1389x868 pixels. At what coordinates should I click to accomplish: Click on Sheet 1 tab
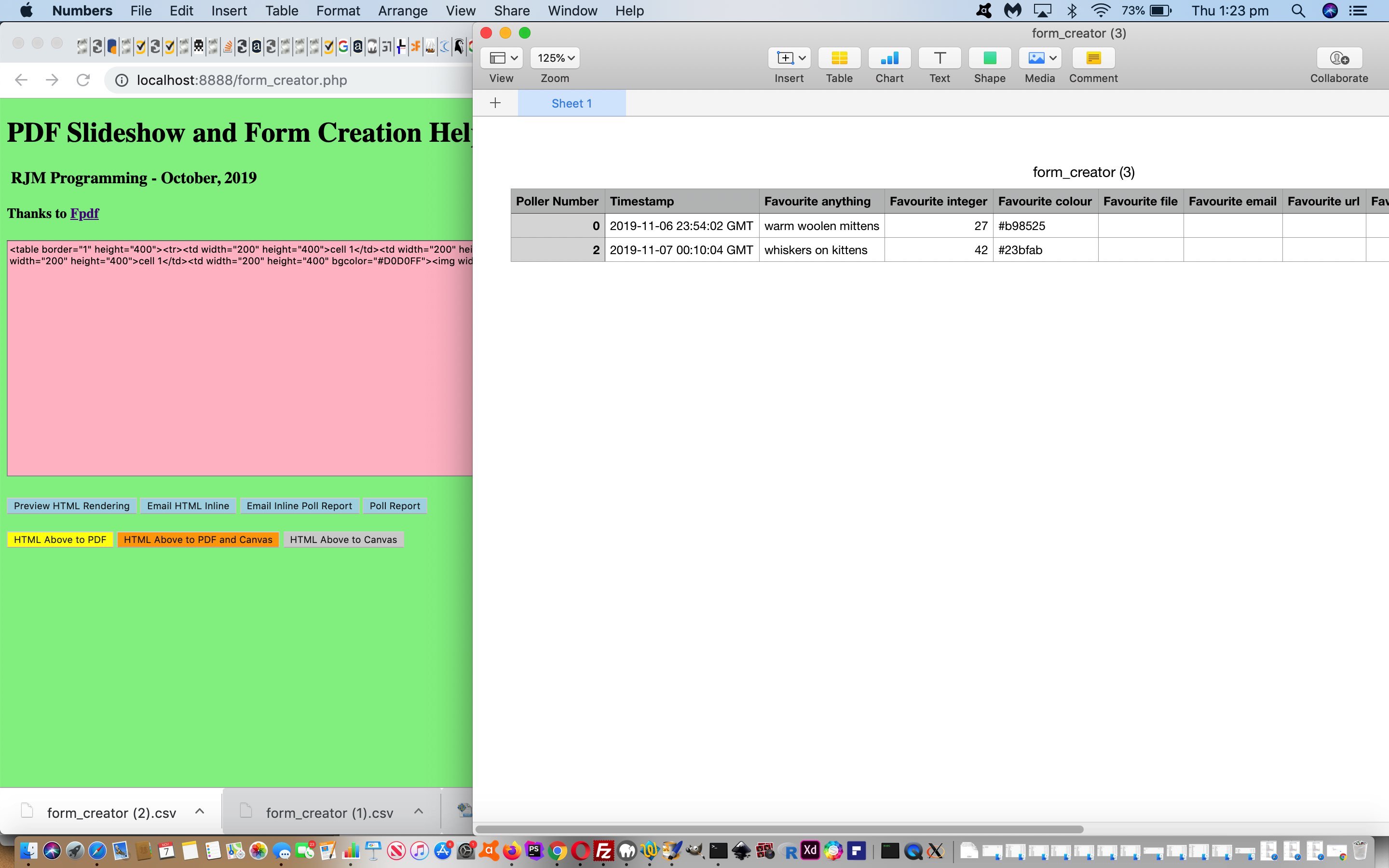(x=570, y=103)
